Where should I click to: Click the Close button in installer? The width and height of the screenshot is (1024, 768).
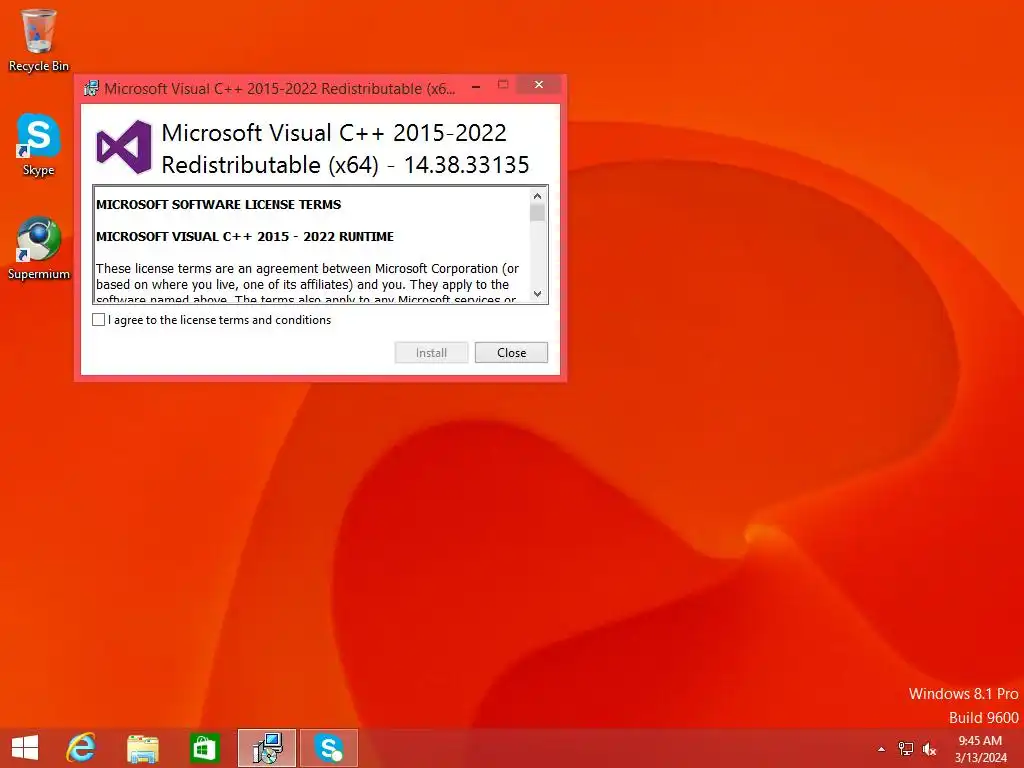511,353
